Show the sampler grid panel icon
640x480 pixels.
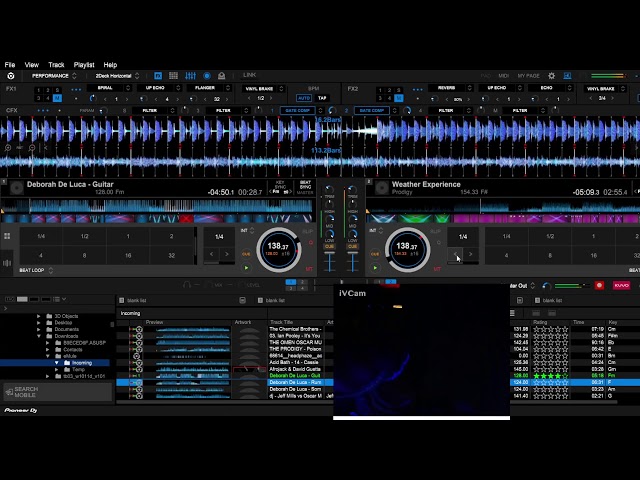pyautogui.click(x=173, y=76)
